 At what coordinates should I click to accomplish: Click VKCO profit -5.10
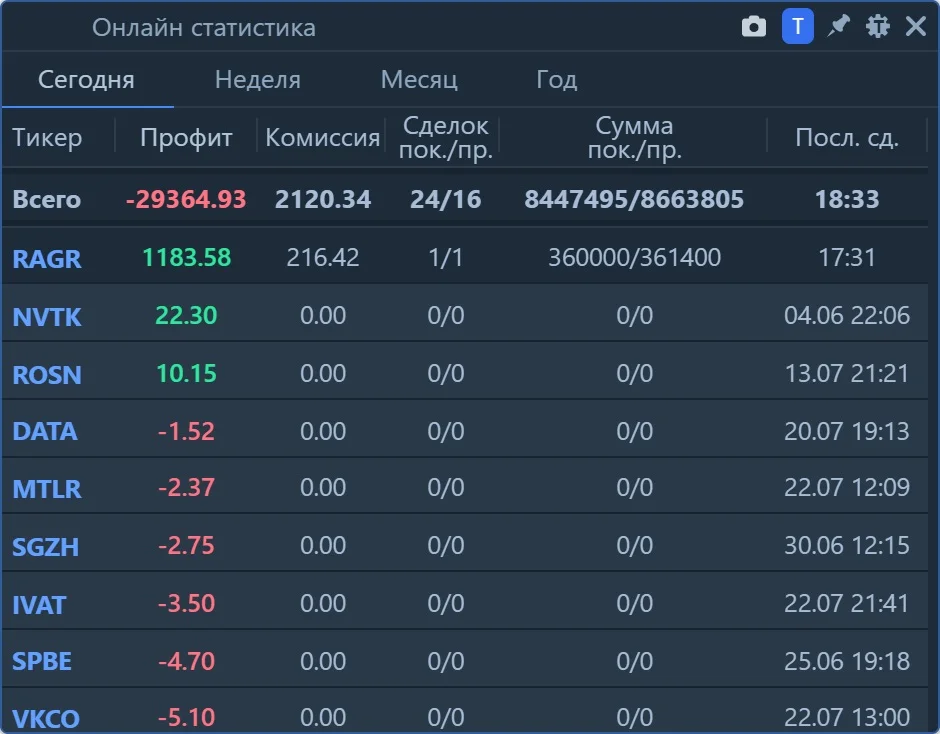point(186,717)
